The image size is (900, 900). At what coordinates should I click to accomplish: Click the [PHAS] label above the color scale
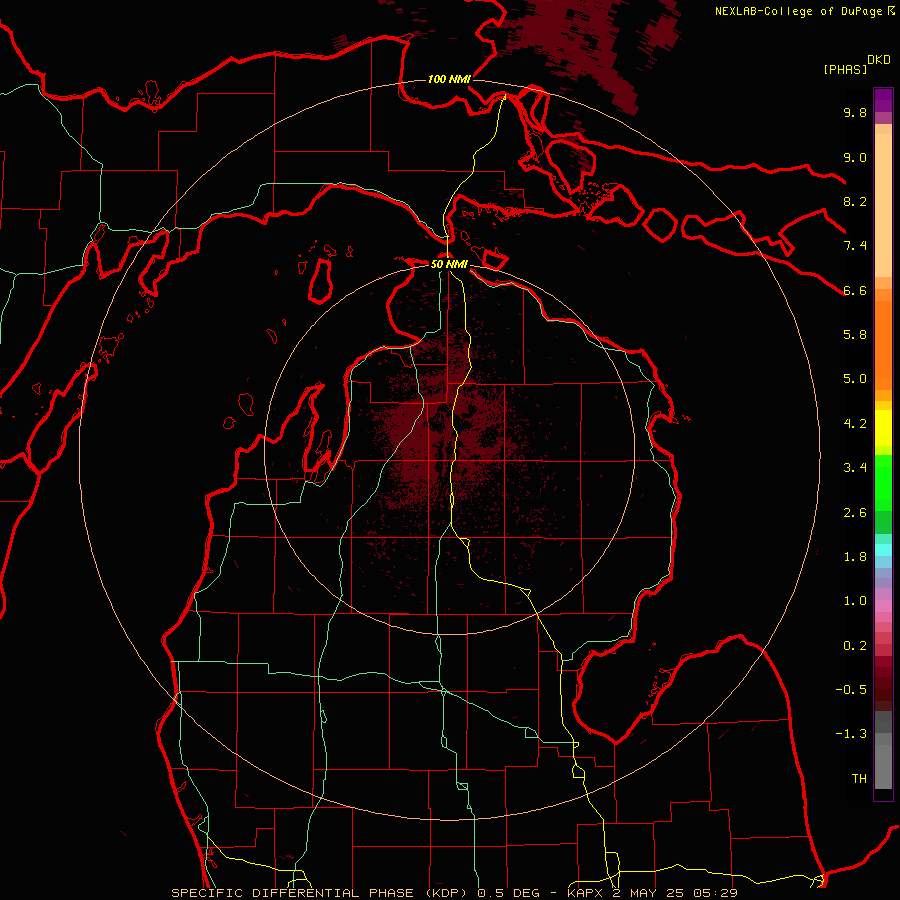[845, 69]
